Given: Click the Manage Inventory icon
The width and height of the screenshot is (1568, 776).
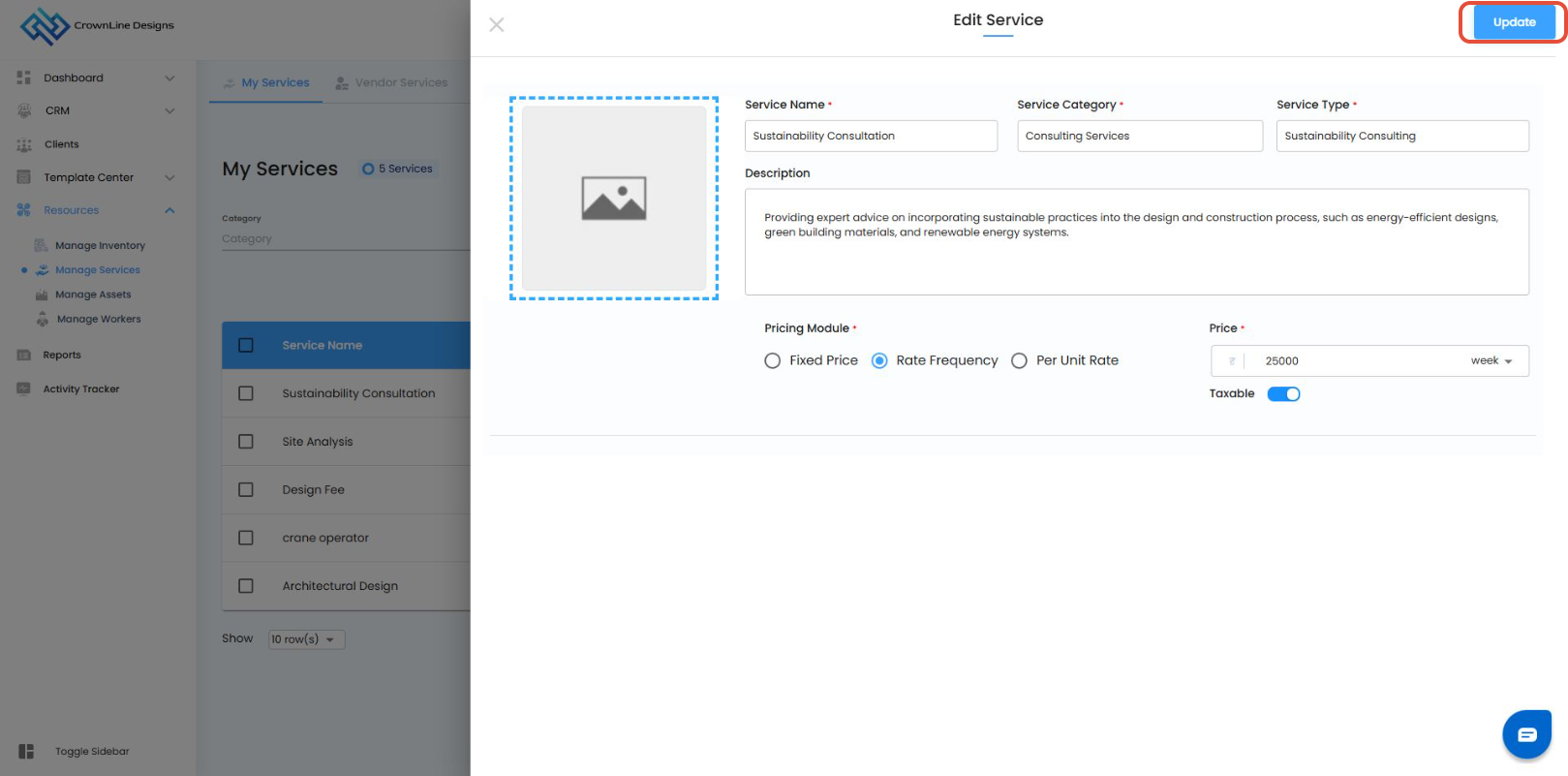Looking at the screenshot, I should point(41,245).
